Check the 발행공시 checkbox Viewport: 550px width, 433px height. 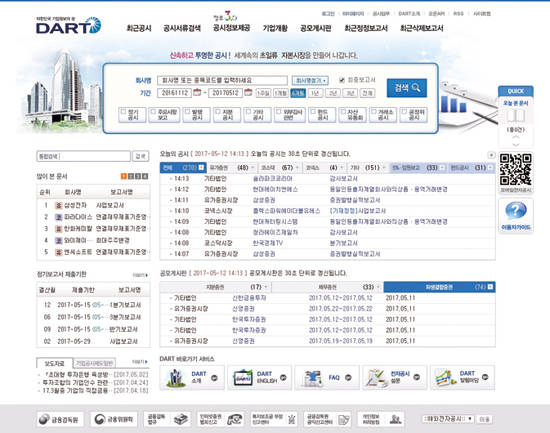pos(187,112)
